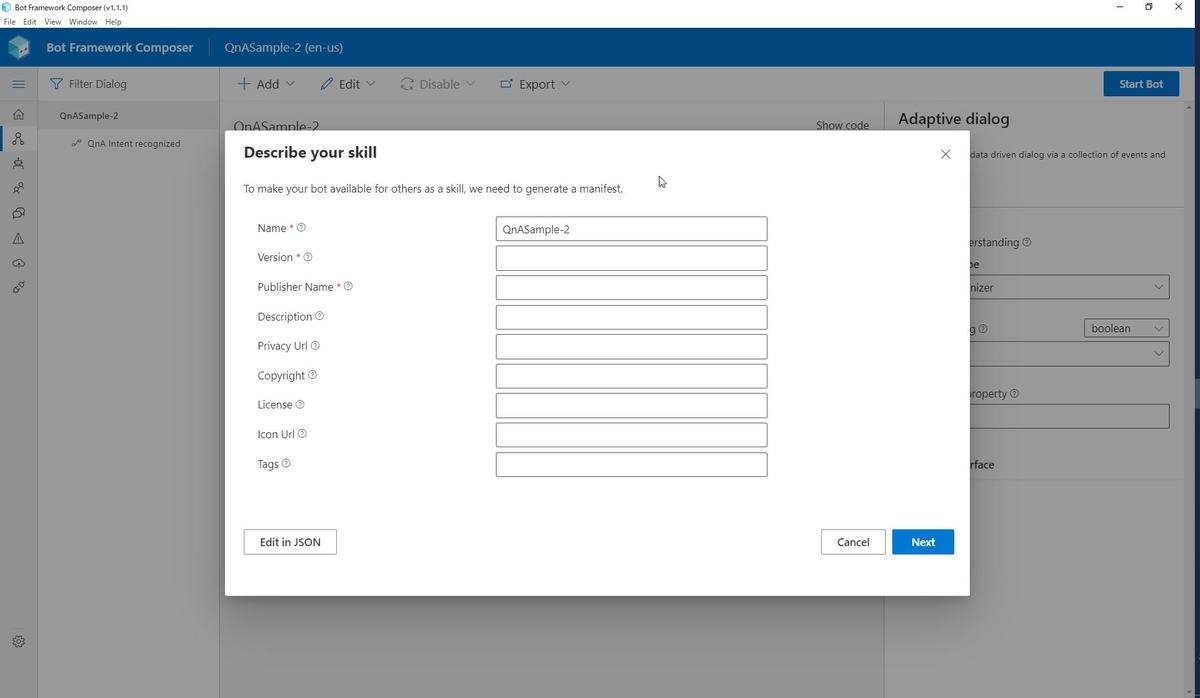Click the Start Bot button

[1141, 84]
